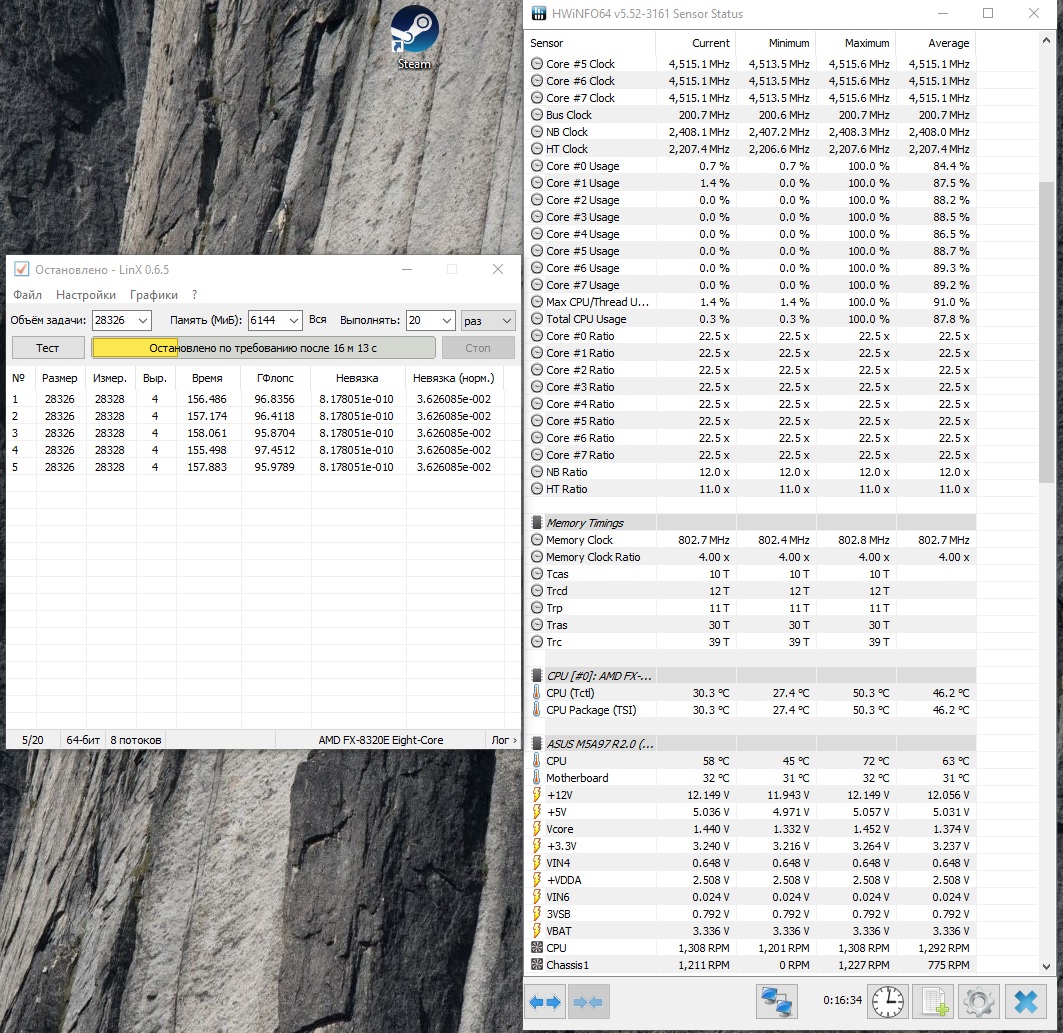Open the Файл menu in LinX

27,295
